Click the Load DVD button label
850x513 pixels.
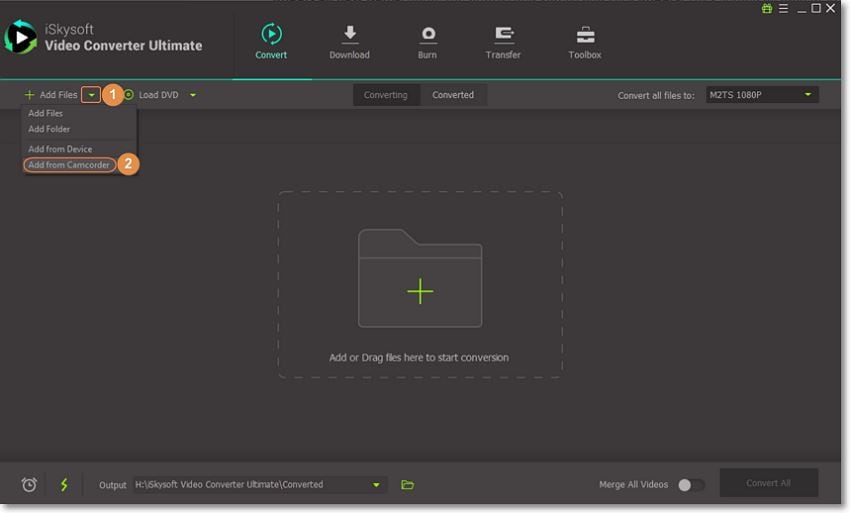pyautogui.click(x=158, y=95)
